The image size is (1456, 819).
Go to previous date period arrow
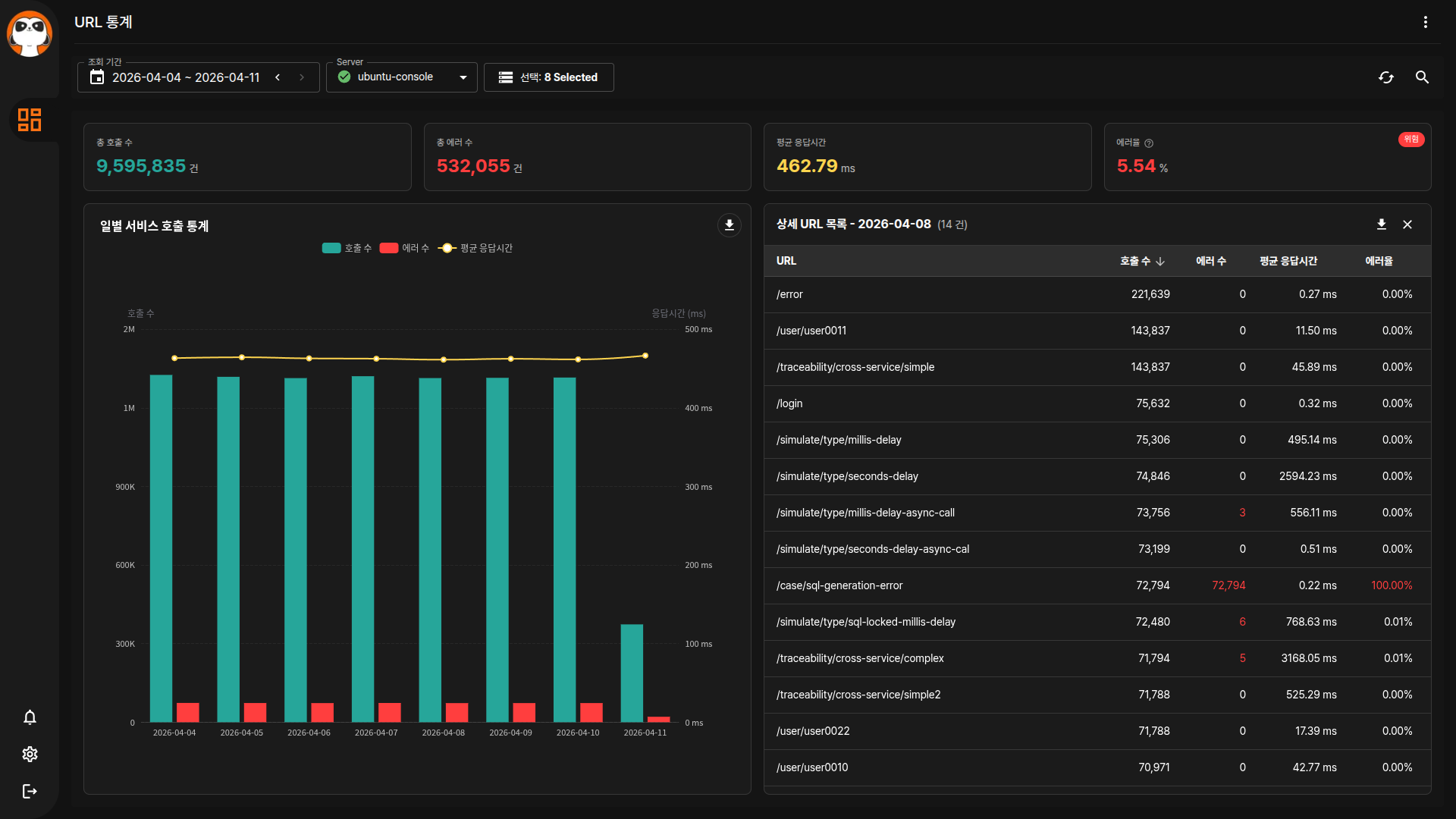click(x=278, y=77)
